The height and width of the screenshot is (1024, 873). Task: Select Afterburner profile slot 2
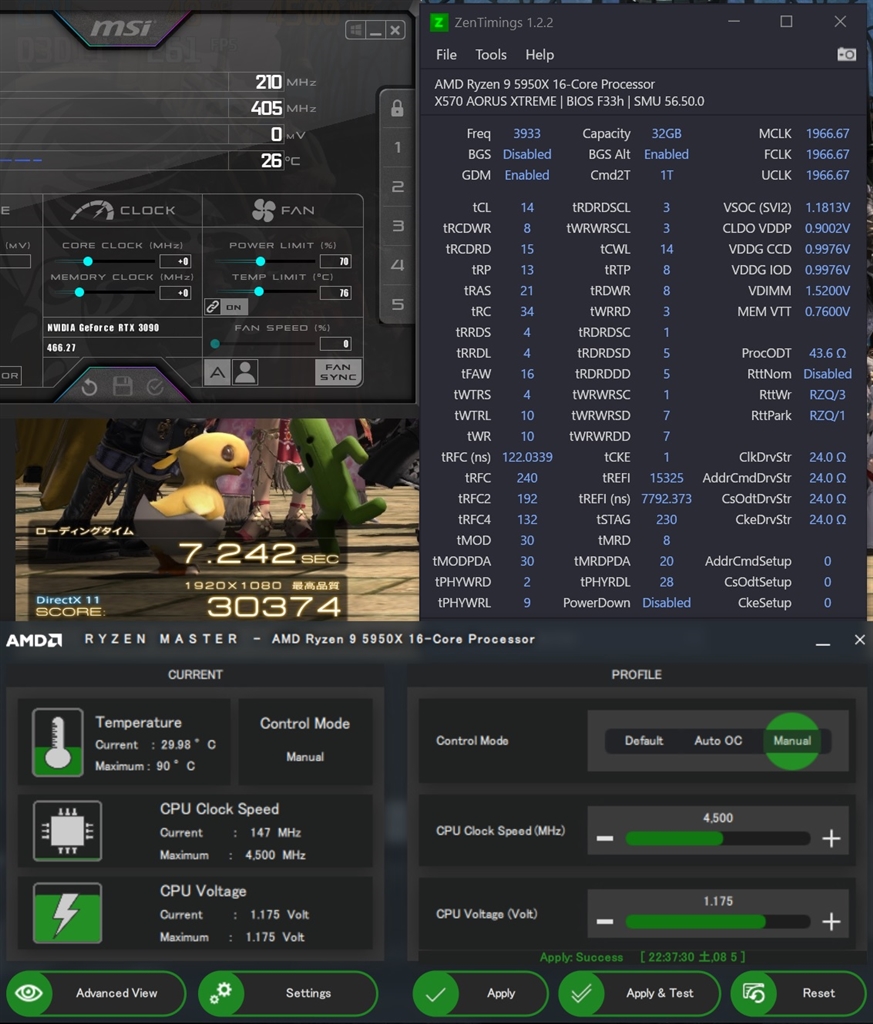click(397, 187)
